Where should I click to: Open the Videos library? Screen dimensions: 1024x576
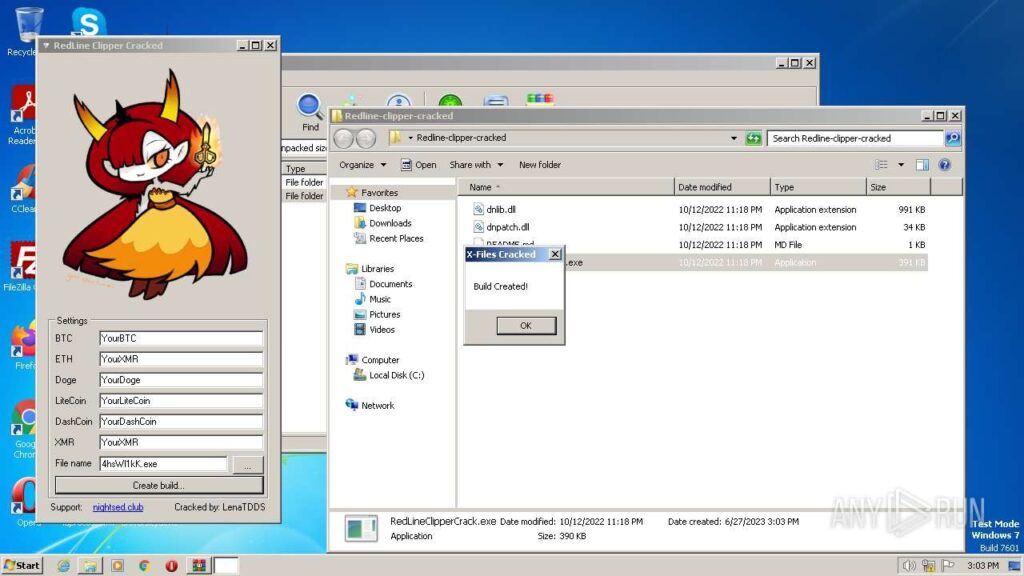(374, 330)
